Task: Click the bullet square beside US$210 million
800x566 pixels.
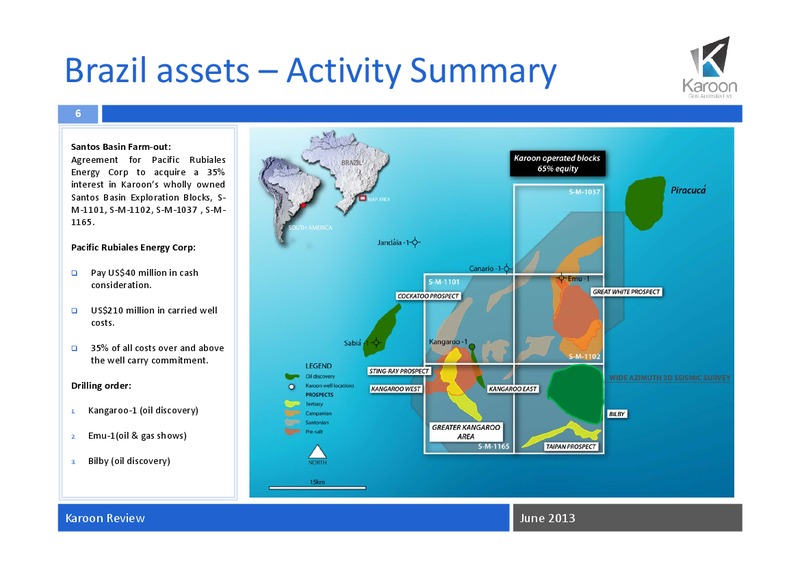Action: [74, 310]
